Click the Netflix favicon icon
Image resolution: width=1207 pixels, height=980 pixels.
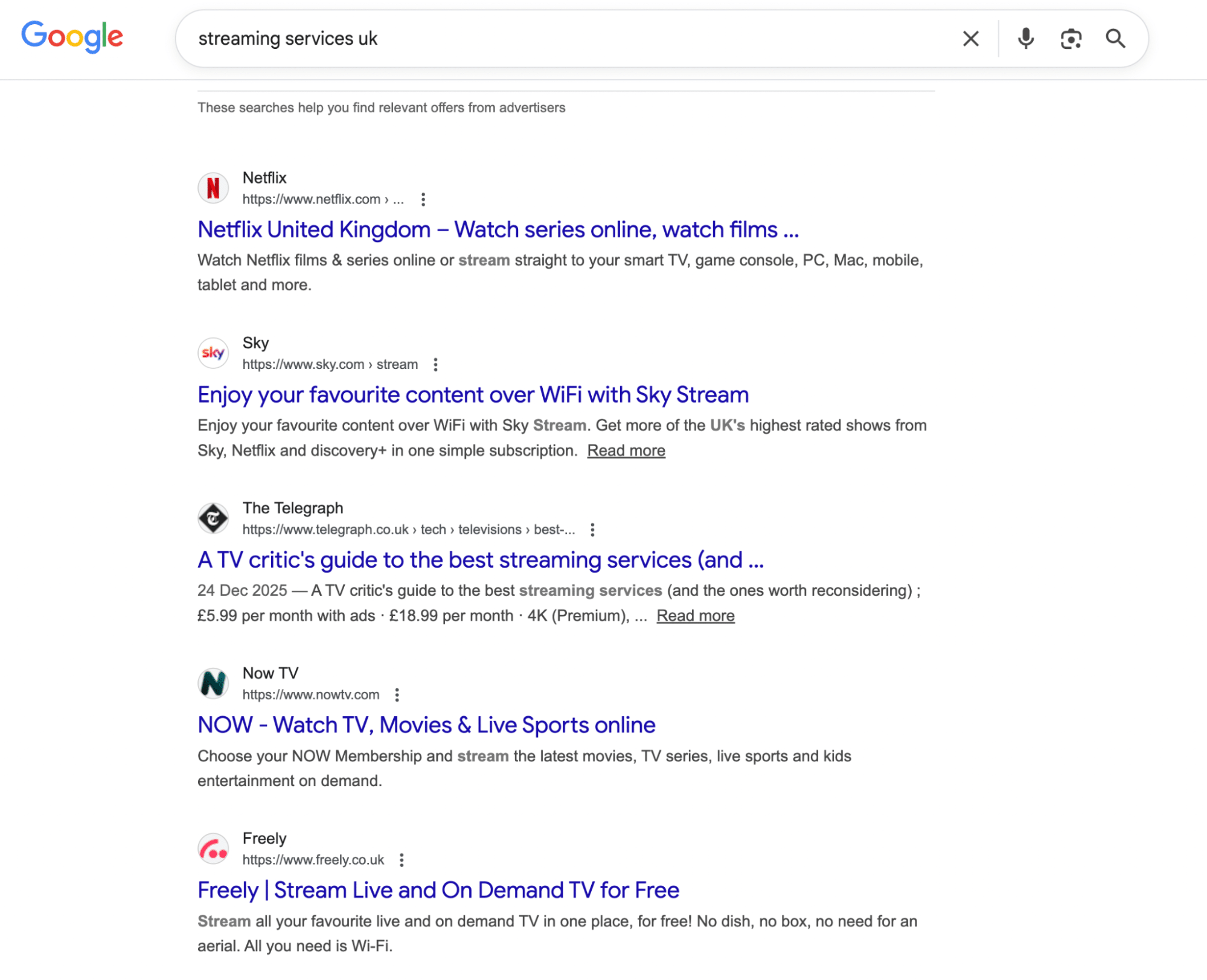[x=213, y=188]
